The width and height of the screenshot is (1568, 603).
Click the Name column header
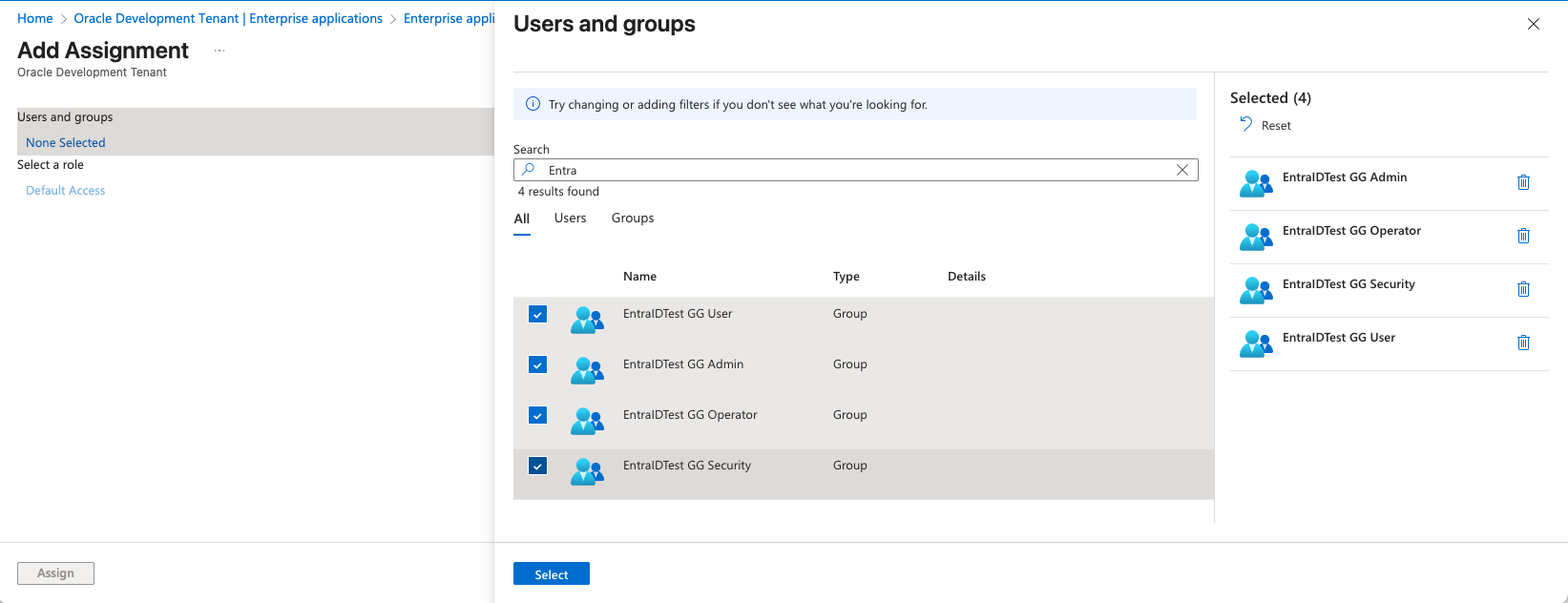[639, 276]
